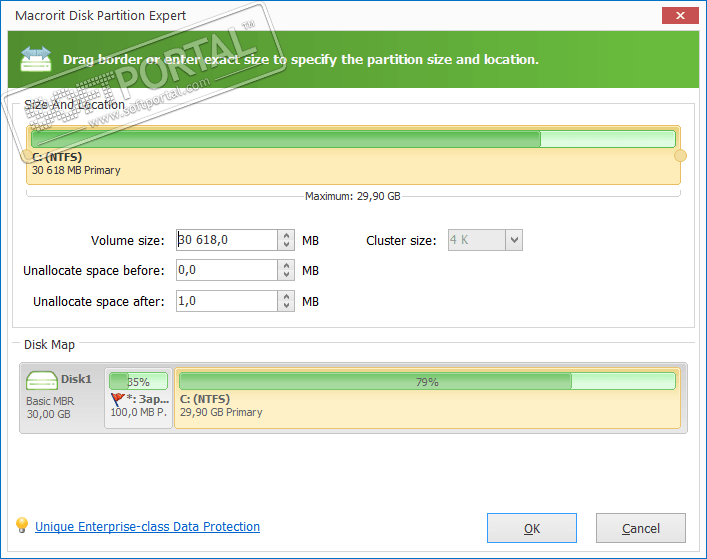This screenshot has width=707, height=559.
Task: Click the 'Disk Map' section heading
Action: [50, 345]
